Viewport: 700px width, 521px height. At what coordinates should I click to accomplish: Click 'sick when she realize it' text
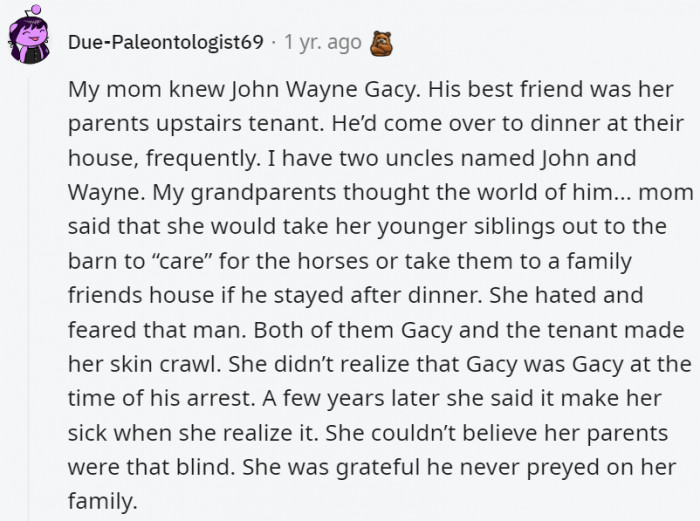click(x=193, y=433)
